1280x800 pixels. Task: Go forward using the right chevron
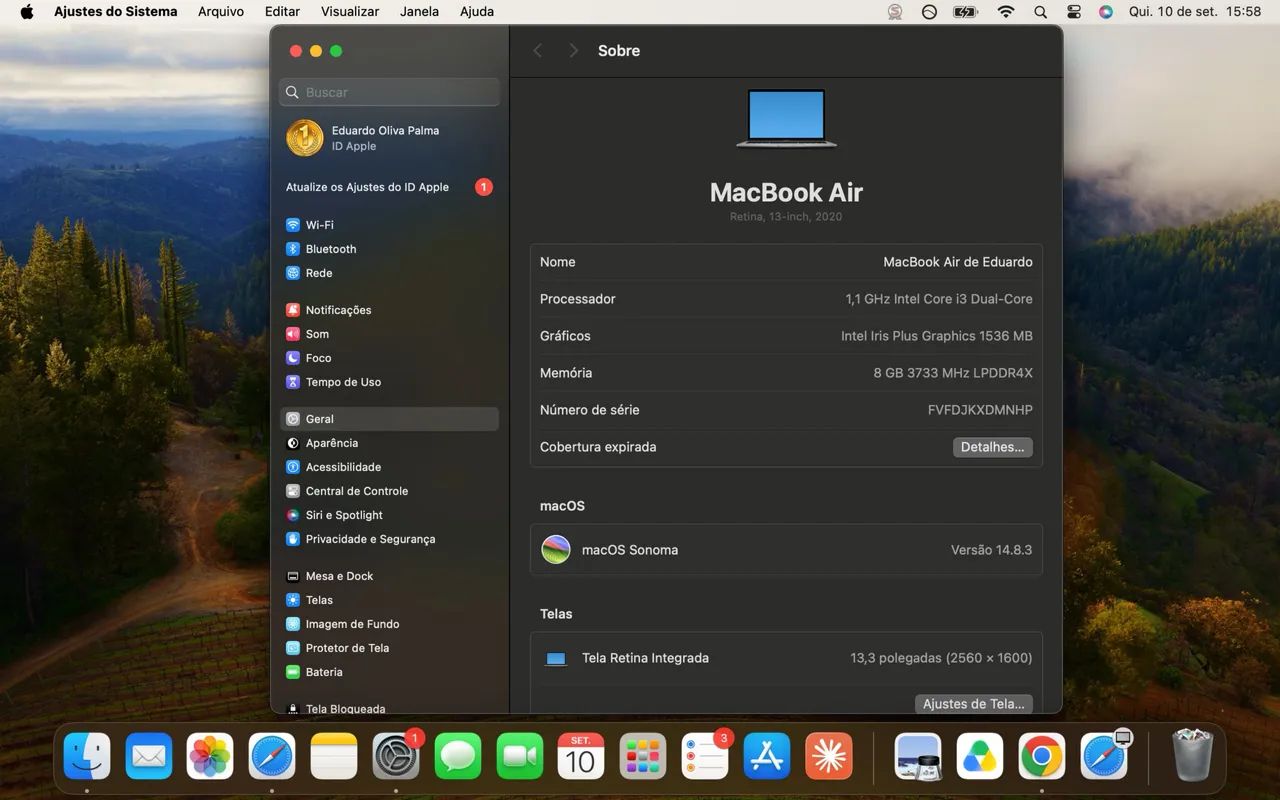573,50
